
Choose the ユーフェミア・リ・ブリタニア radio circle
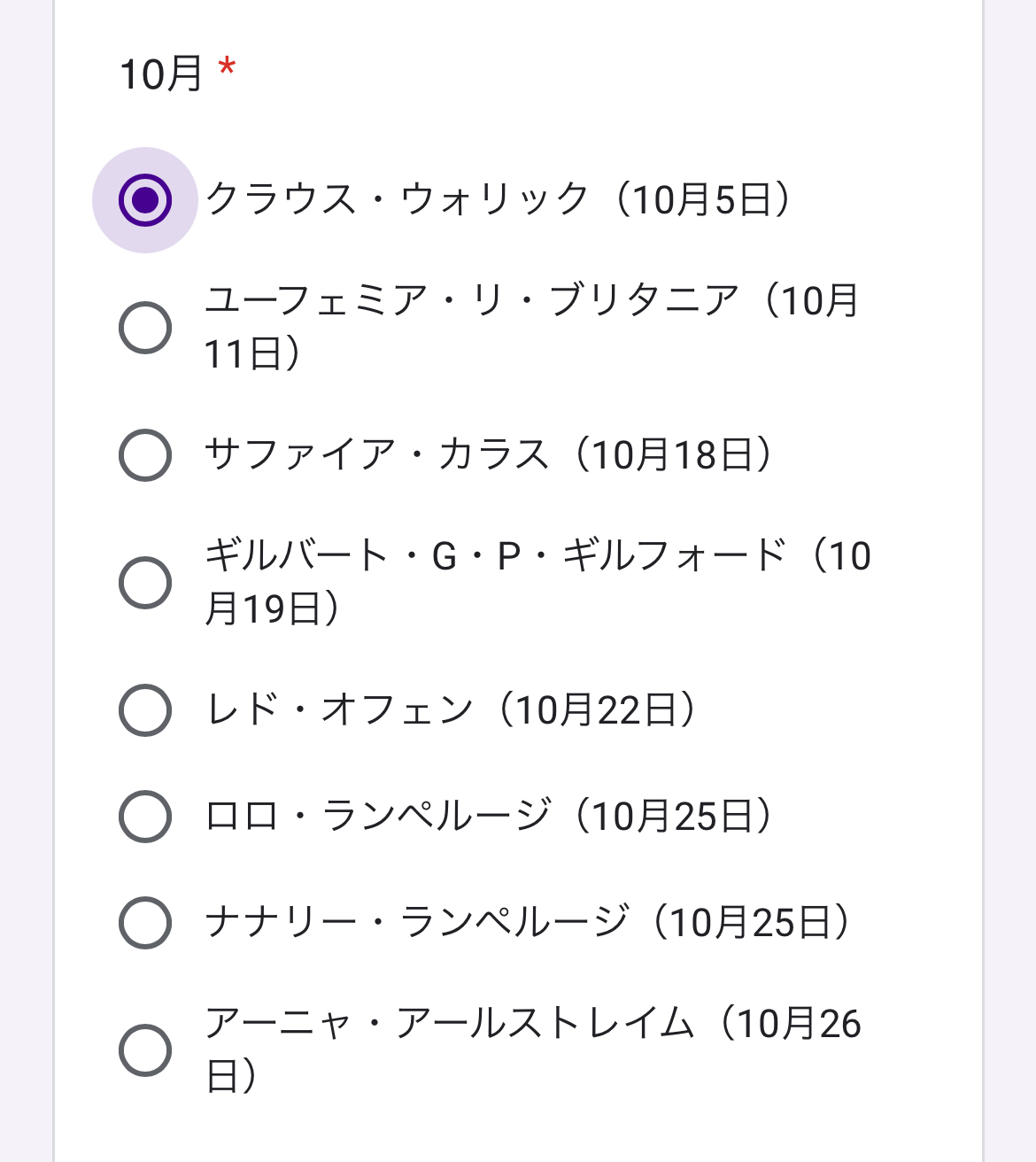[x=145, y=328]
